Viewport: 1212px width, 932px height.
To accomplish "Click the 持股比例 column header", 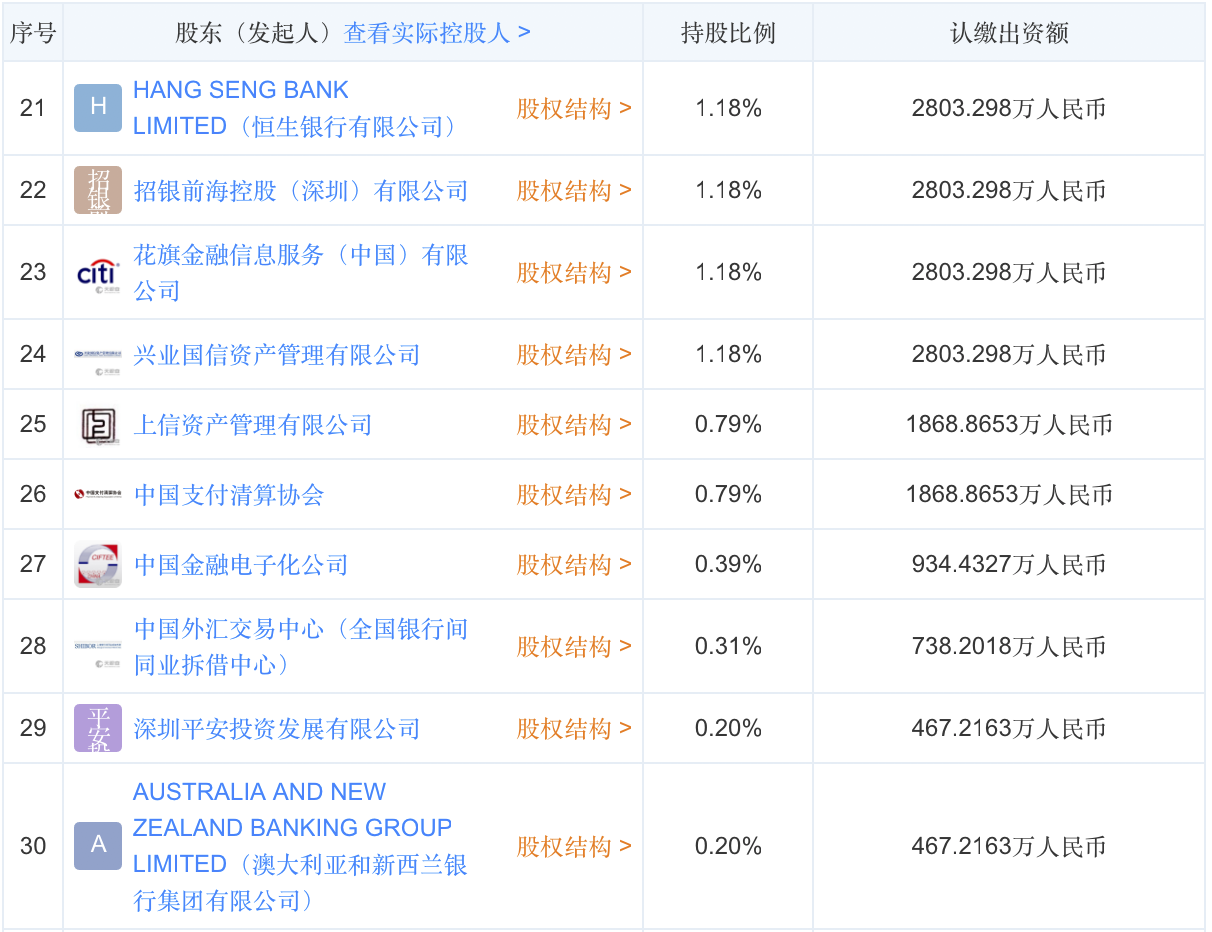I will 728,32.
